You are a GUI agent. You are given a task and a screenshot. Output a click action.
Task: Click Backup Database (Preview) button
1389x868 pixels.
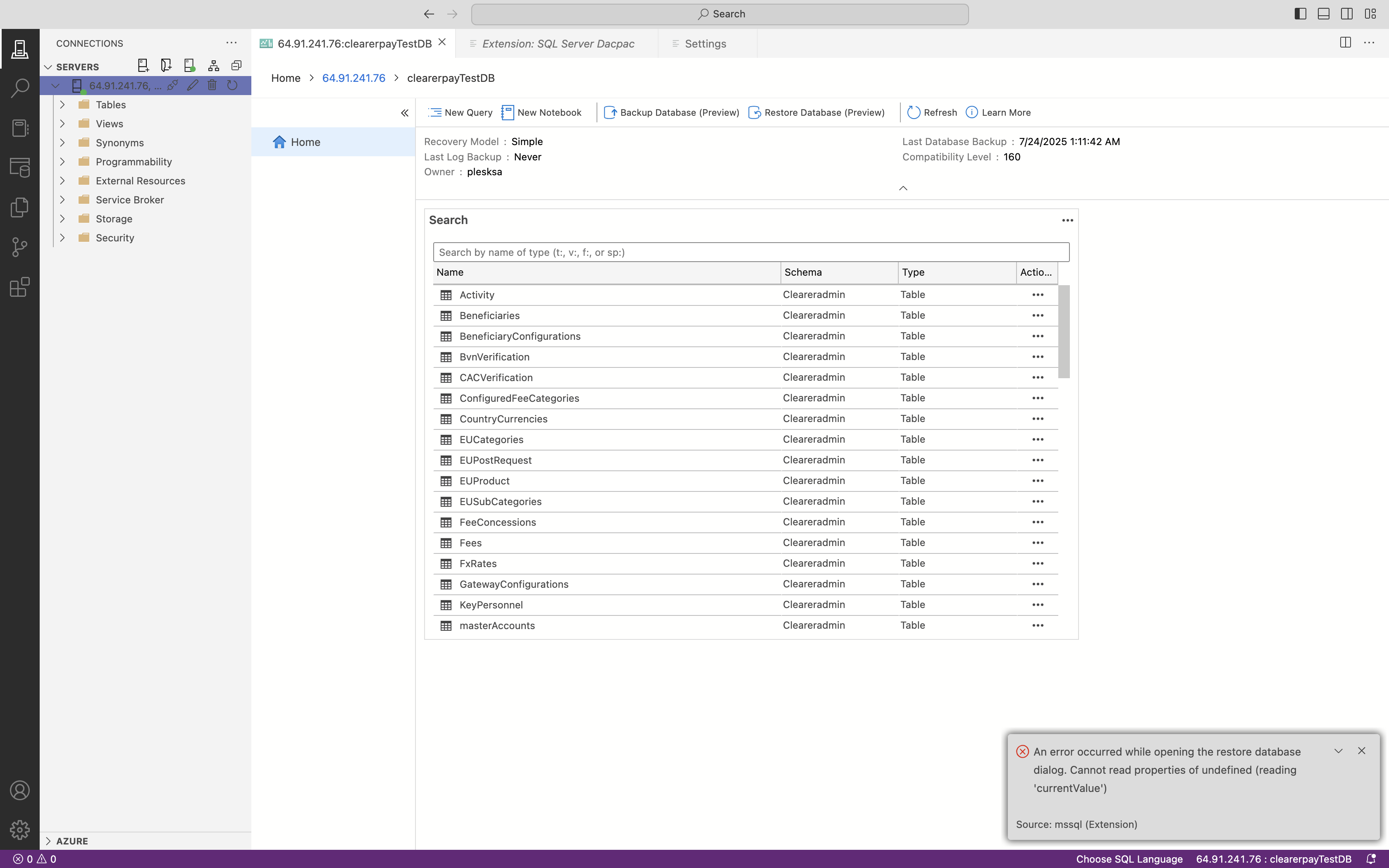[x=671, y=112]
